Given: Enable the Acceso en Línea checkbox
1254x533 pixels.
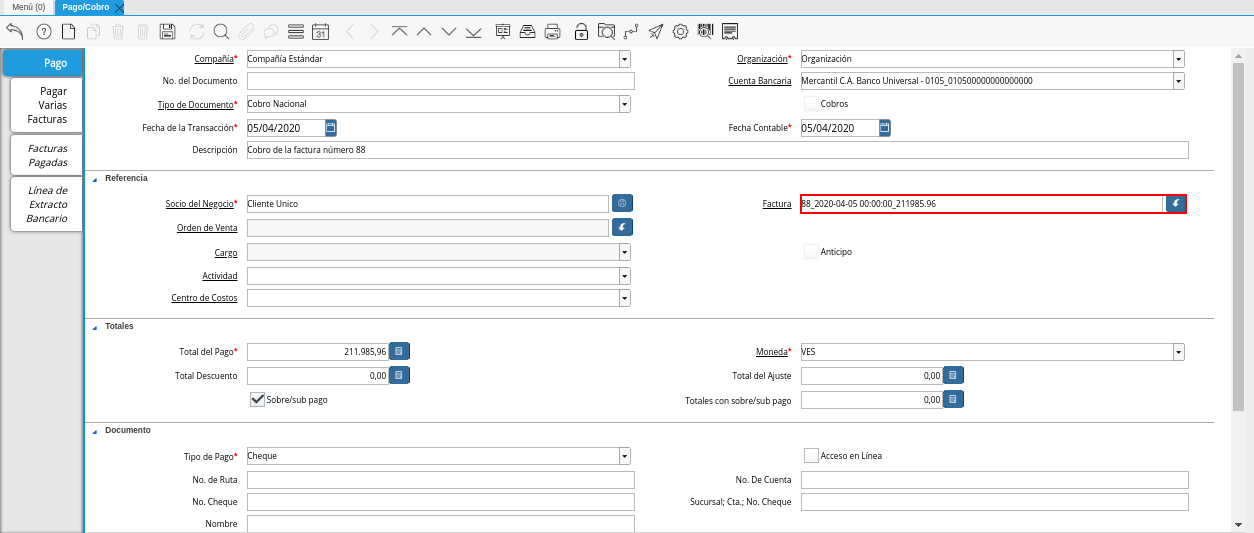Looking at the screenshot, I should (811, 456).
